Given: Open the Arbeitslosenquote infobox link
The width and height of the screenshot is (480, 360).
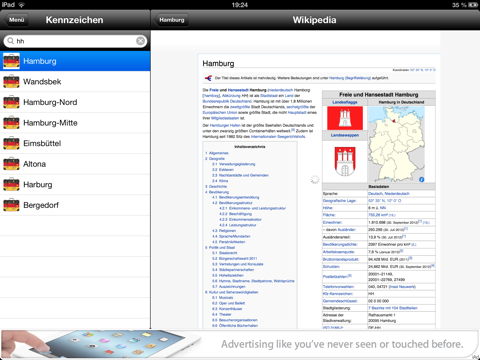Looking at the screenshot, I should click(339, 252).
